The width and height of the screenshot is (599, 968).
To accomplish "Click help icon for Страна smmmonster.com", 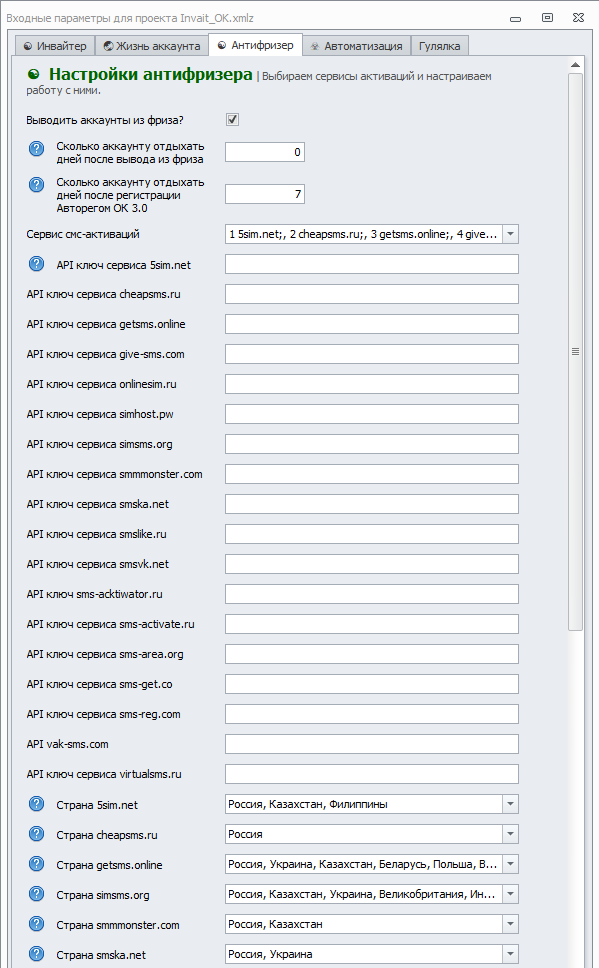I will 36,924.
